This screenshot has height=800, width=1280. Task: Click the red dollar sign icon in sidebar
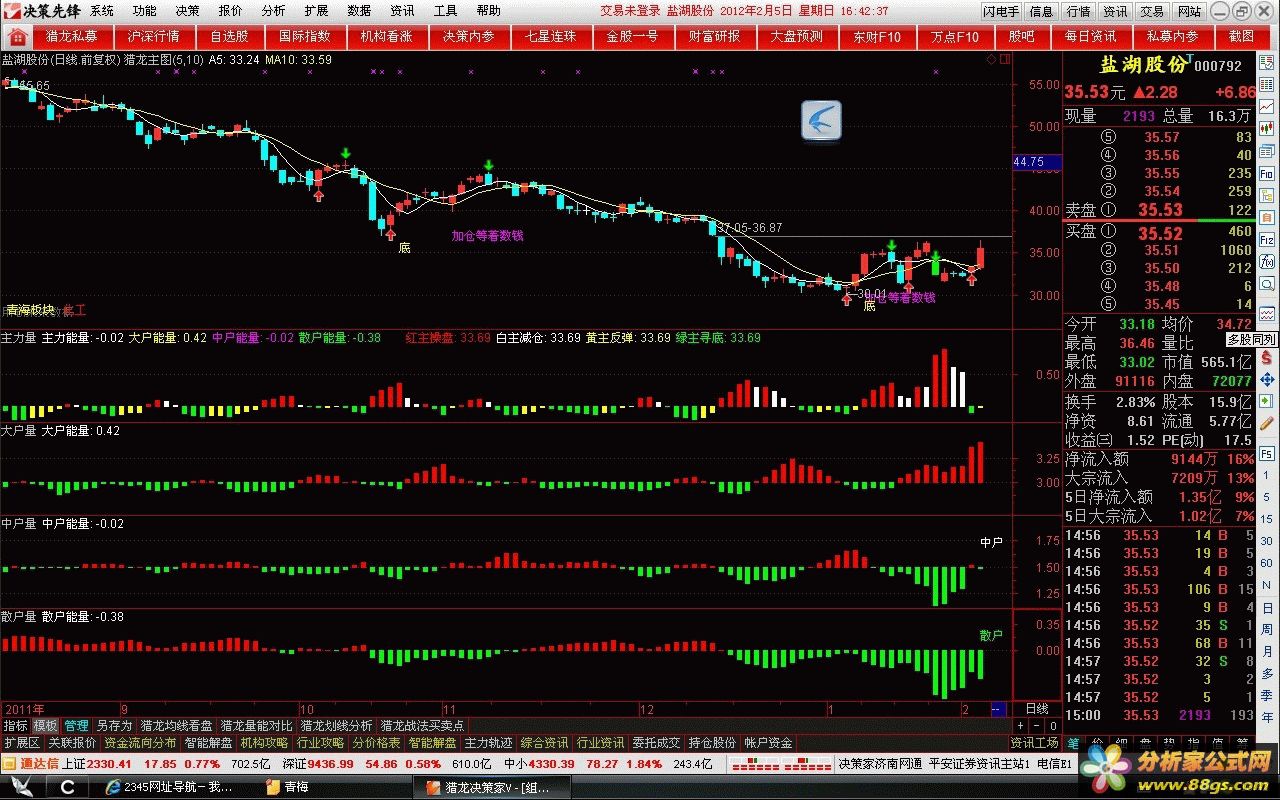pyautogui.click(x=1267, y=357)
